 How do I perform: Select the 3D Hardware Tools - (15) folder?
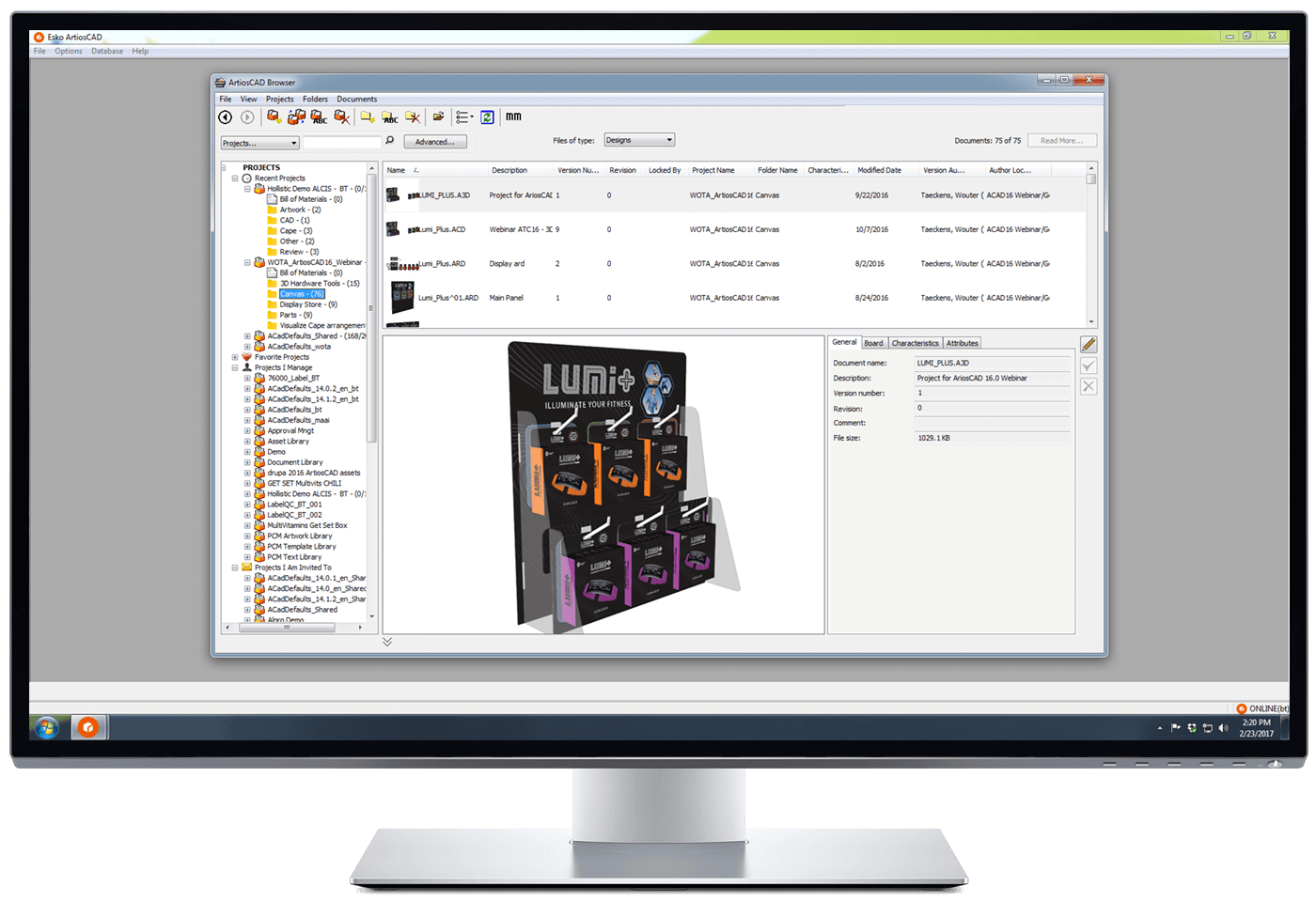click(320, 284)
